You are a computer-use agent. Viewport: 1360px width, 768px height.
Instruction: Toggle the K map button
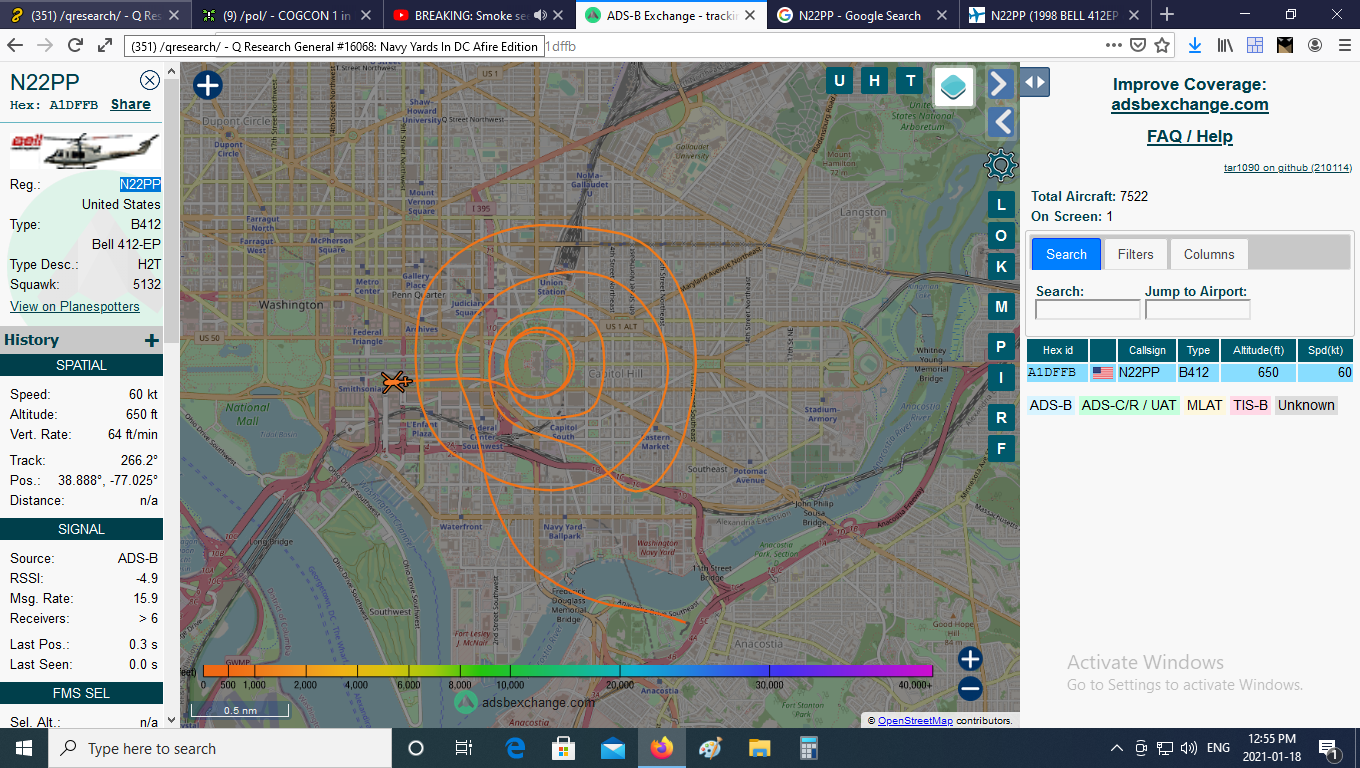click(x=1001, y=265)
